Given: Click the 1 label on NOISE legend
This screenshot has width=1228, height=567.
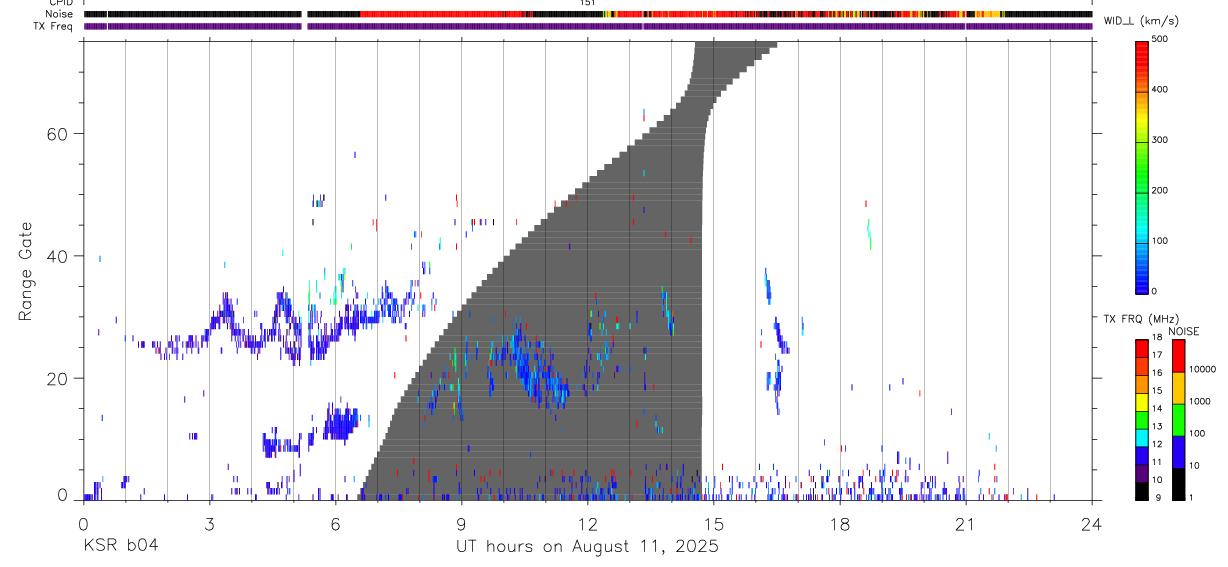Looking at the screenshot, I should click(x=1189, y=497).
